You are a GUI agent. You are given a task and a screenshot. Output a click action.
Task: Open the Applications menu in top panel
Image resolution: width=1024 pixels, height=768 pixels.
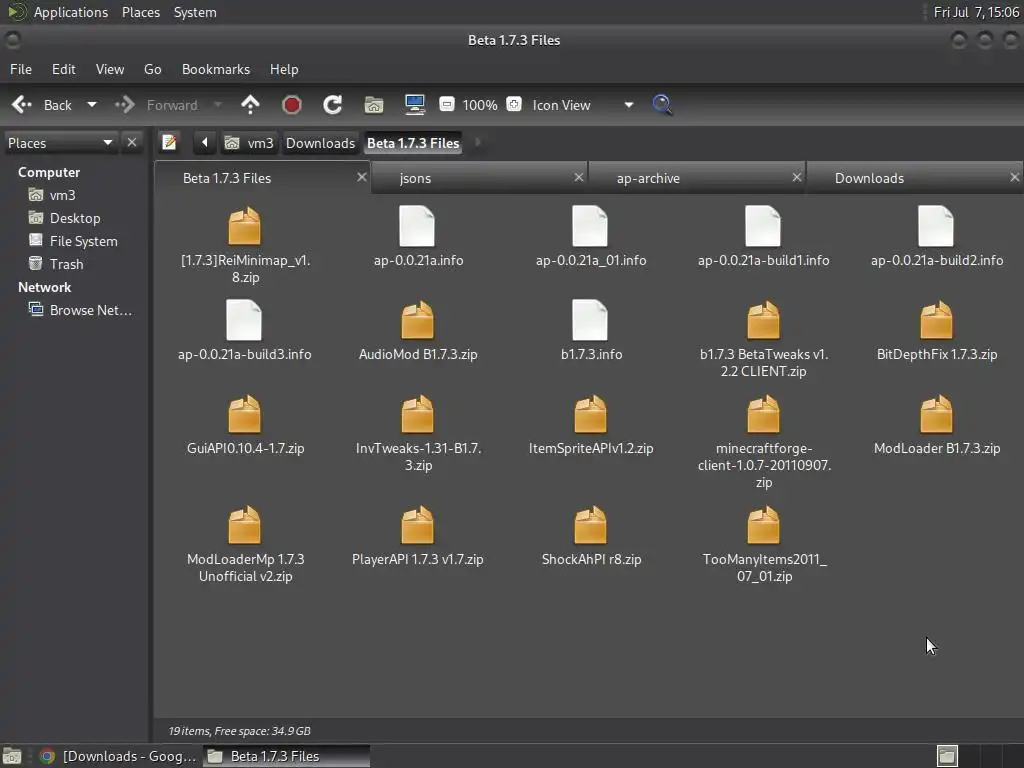click(71, 12)
